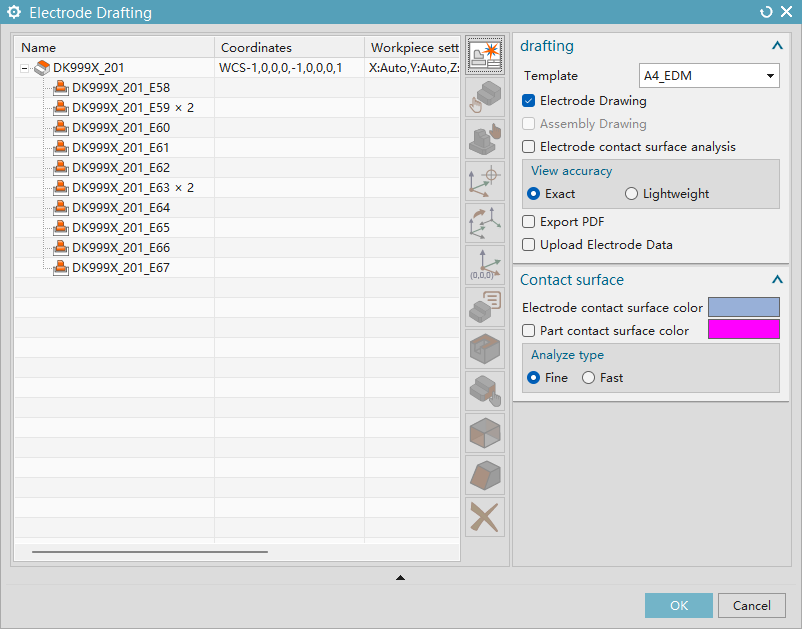Collapse the Contact surface section
The image size is (802, 629).
tap(776, 280)
